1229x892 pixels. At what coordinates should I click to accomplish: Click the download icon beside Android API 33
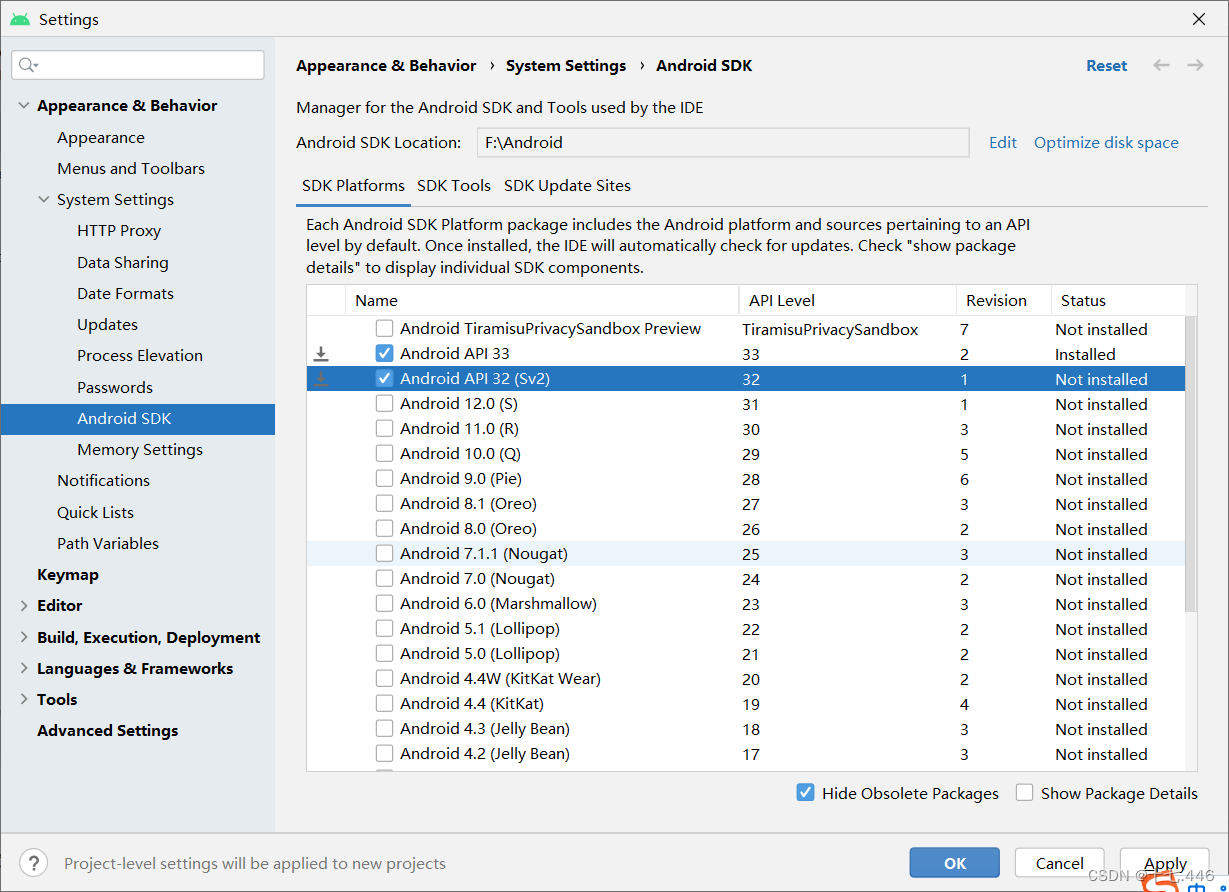[x=320, y=353]
